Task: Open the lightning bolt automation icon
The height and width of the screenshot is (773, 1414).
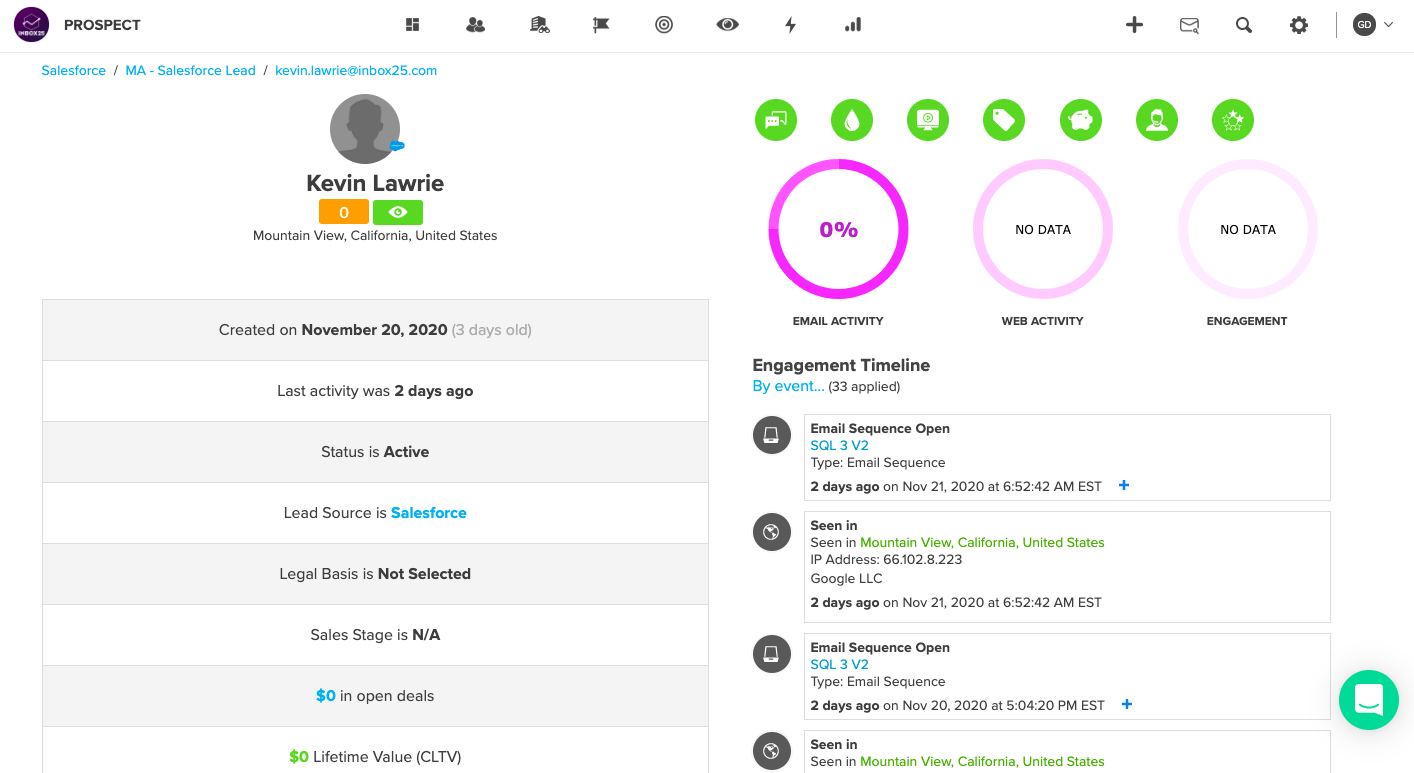Action: 790,25
